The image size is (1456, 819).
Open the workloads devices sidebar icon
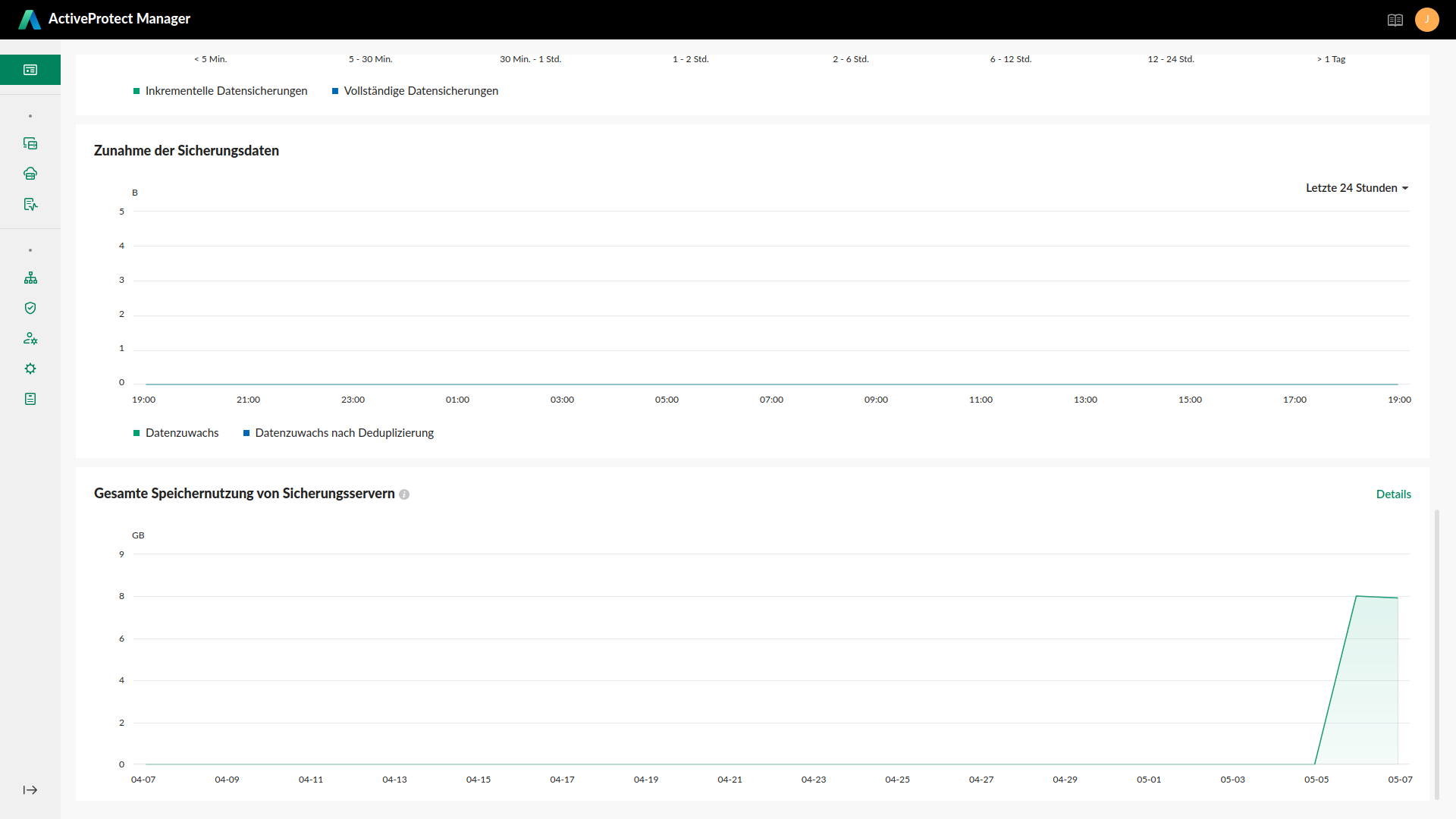[x=30, y=143]
